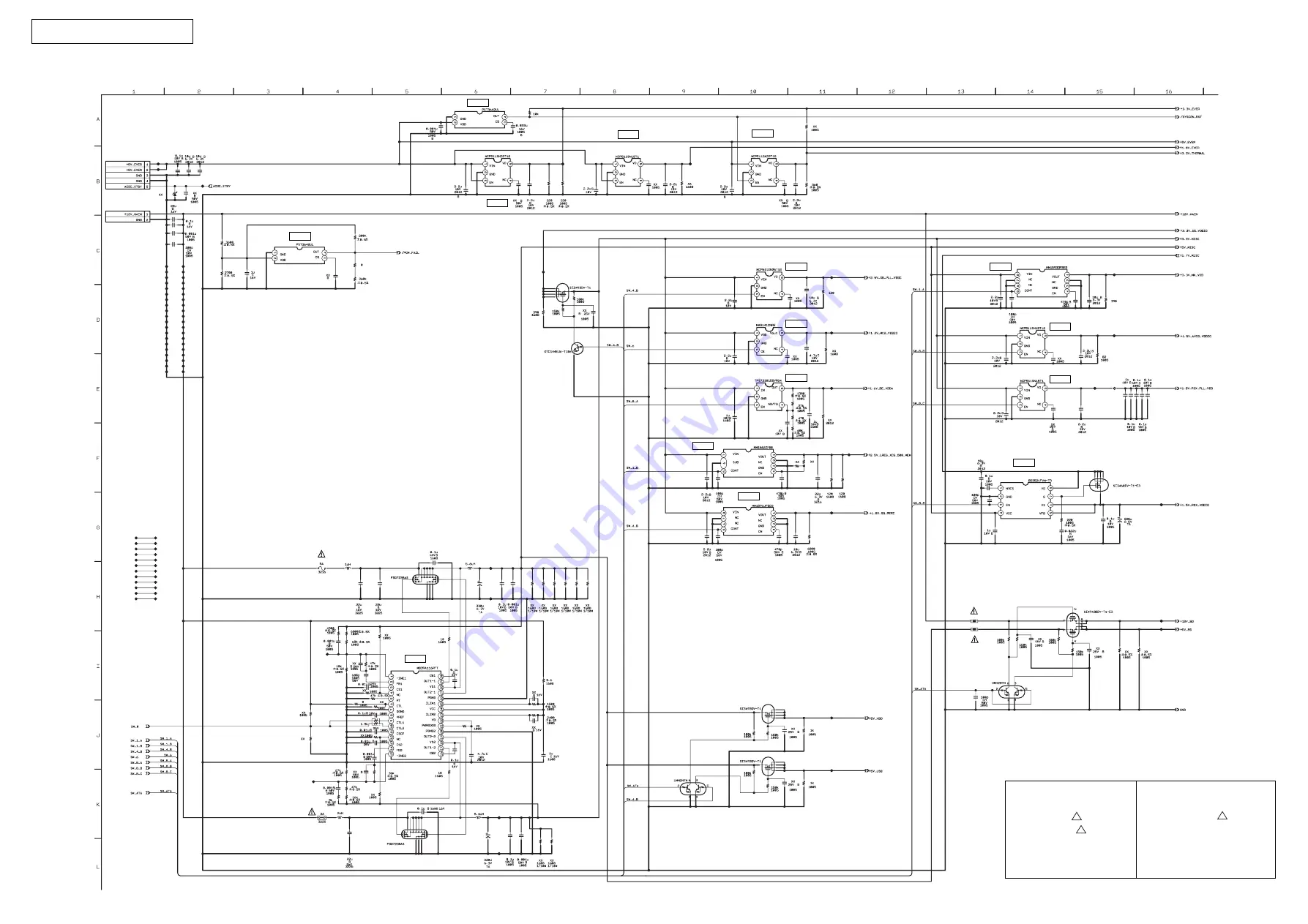Click the SW_ATA input port label

click(x=136, y=793)
